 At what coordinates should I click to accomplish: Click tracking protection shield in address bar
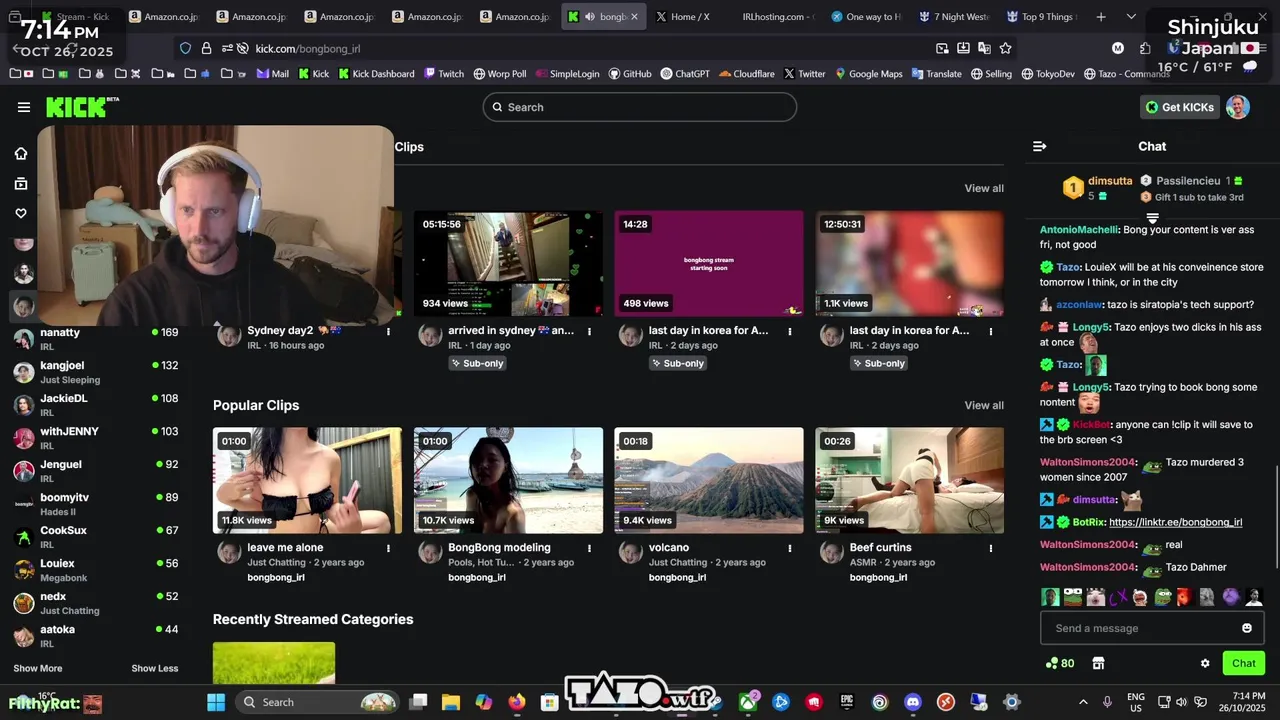point(185,48)
